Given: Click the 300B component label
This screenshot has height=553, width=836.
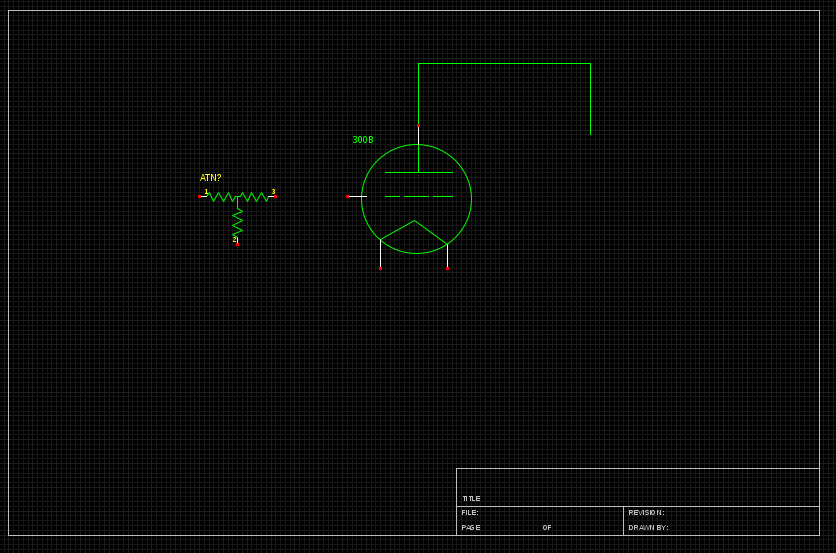Looking at the screenshot, I should click(x=362, y=140).
